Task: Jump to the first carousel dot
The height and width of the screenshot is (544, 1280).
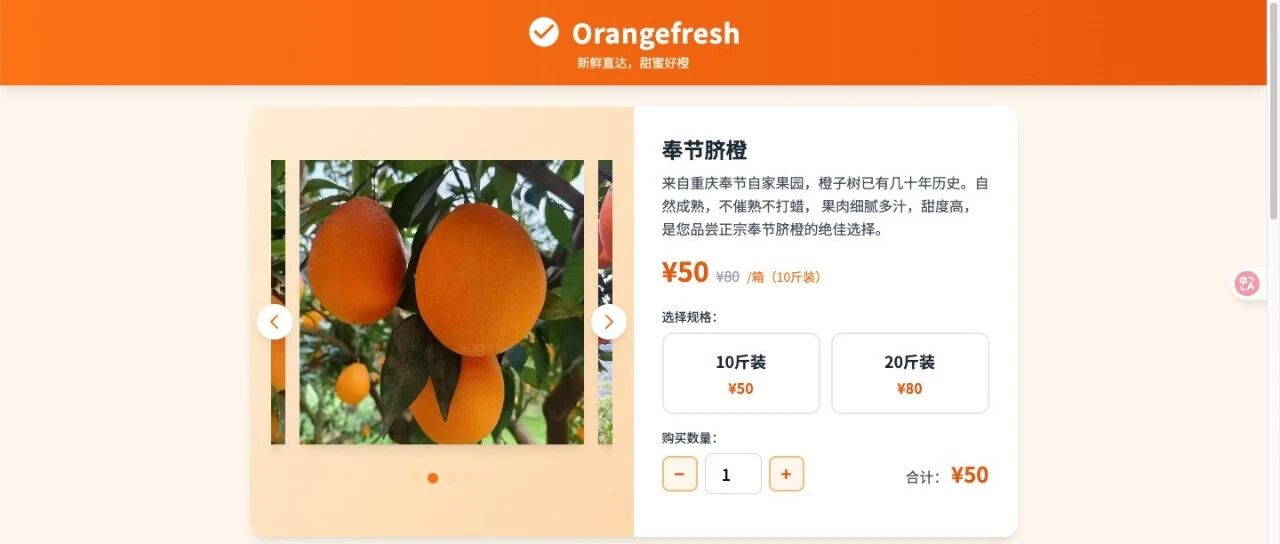Action: coord(415,478)
